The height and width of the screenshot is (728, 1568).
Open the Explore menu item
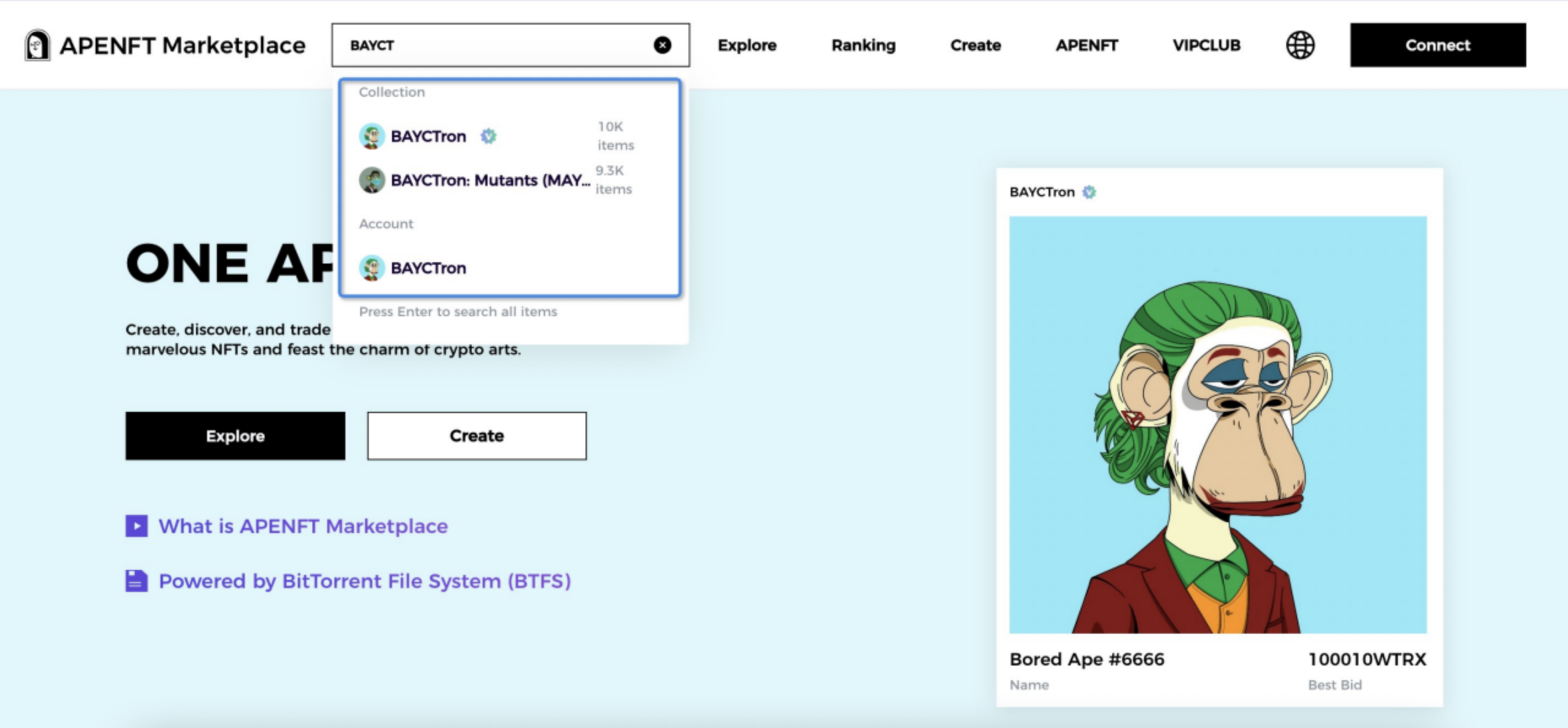point(747,45)
